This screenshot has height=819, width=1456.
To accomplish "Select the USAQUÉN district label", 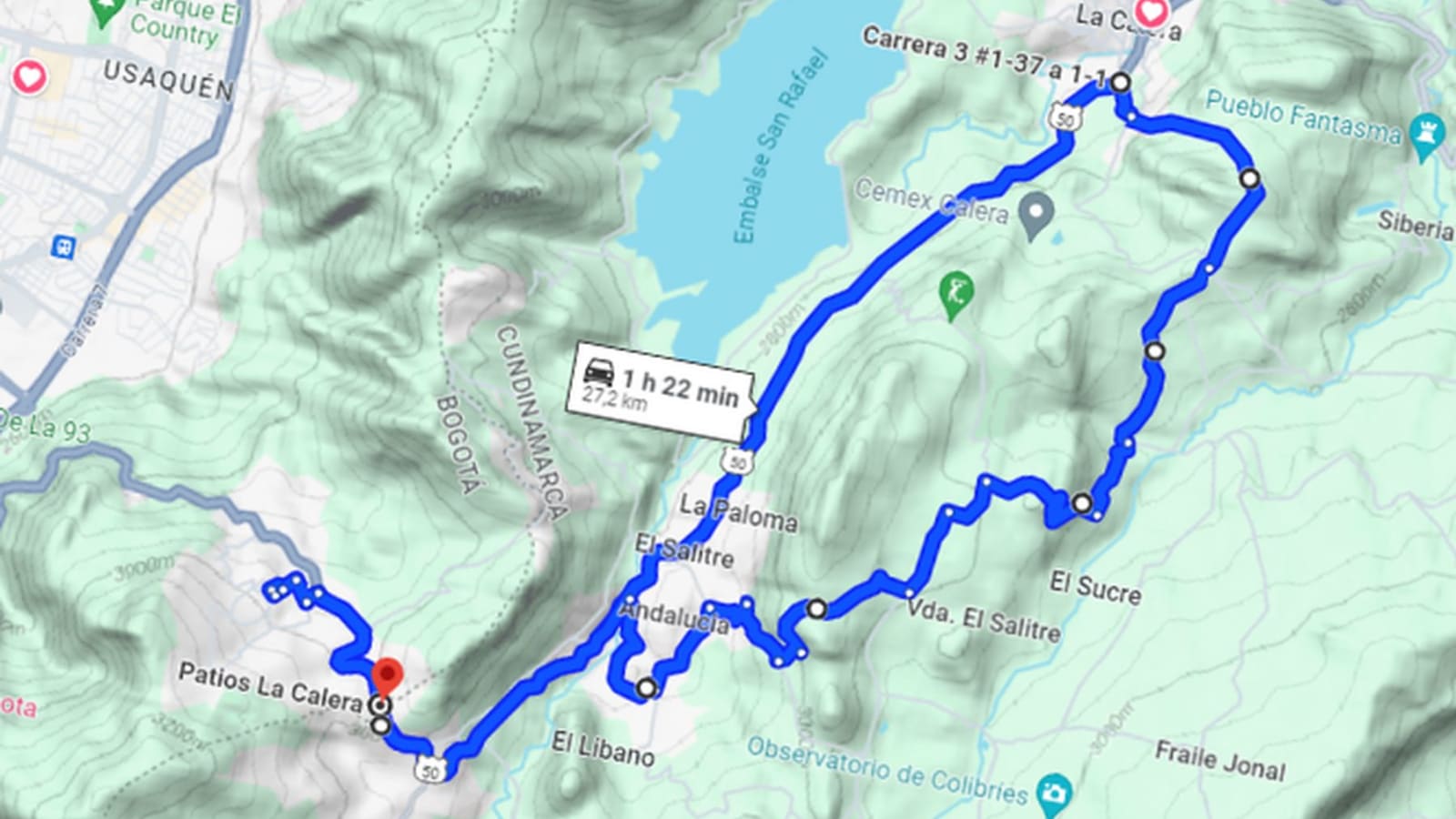I will (x=168, y=80).
